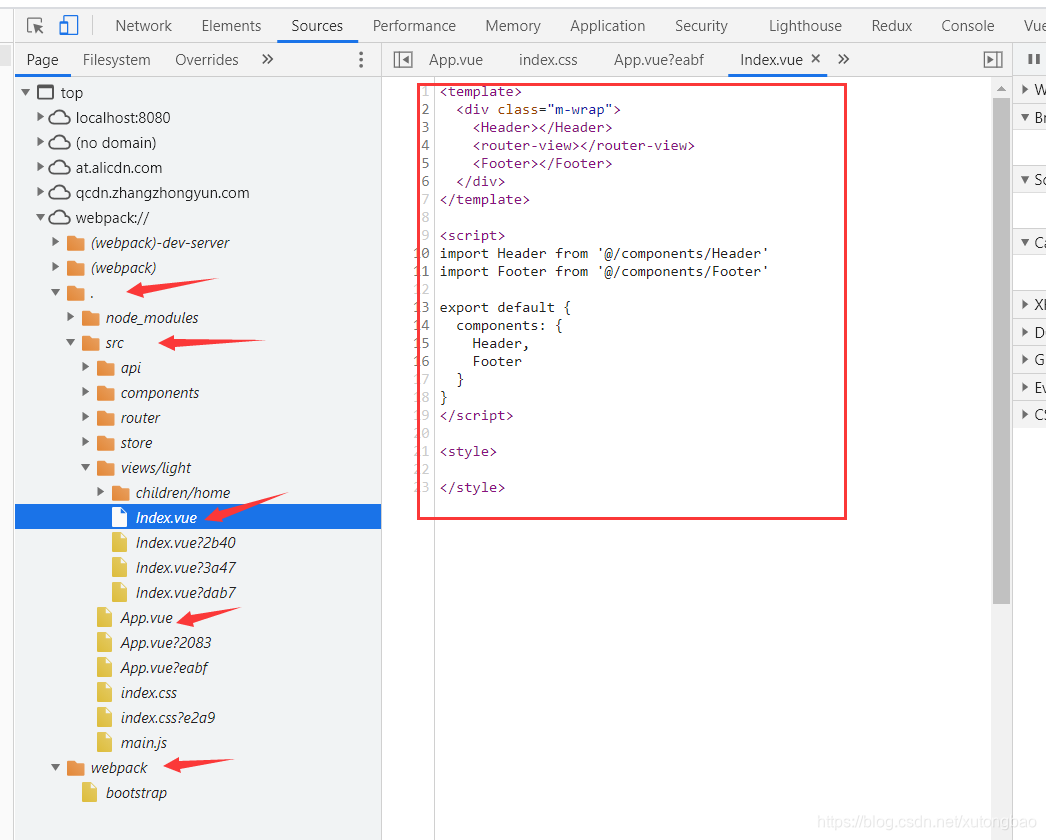Click the components folder icon
The image size is (1046, 840).
(x=106, y=394)
